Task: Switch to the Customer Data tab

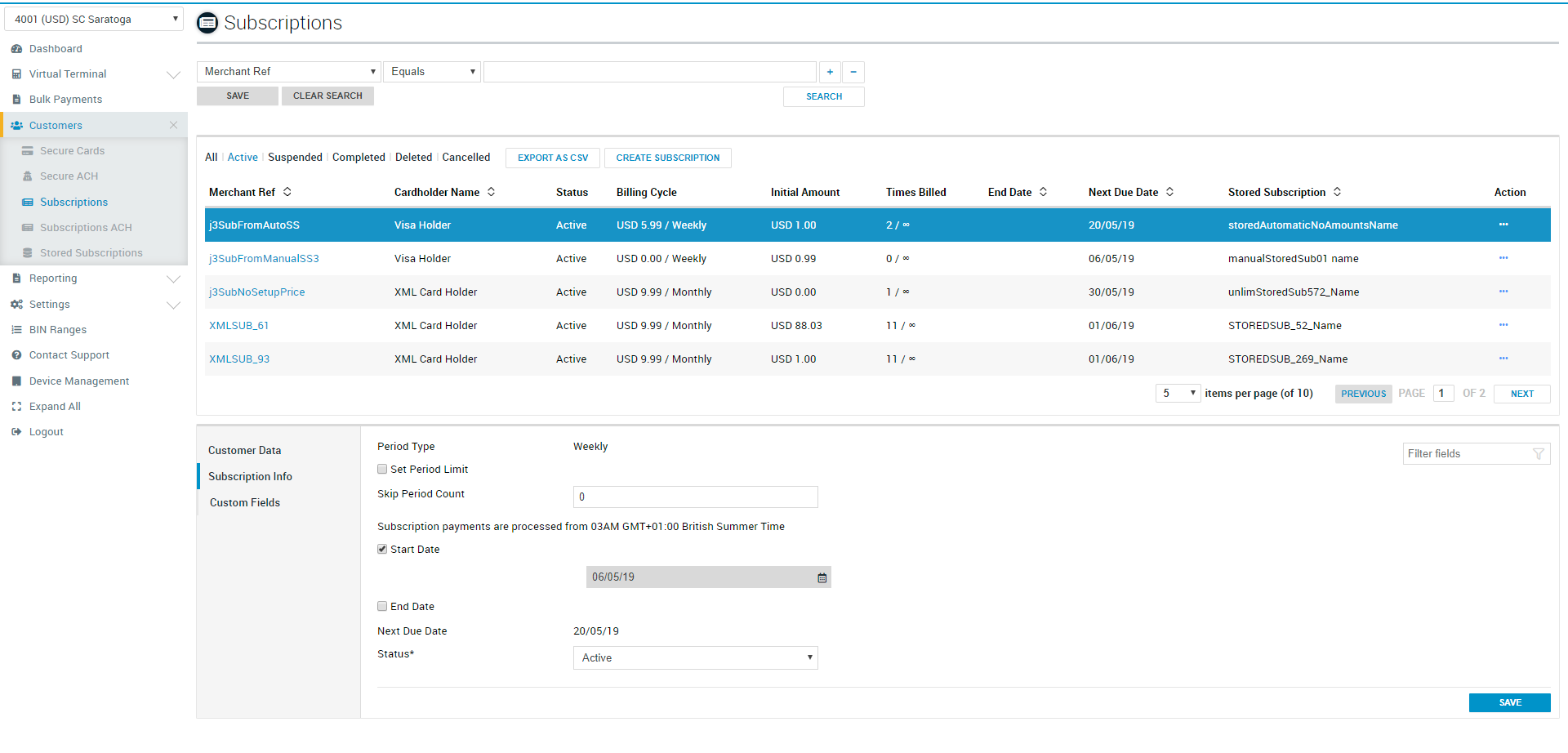Action: [244, 451]
